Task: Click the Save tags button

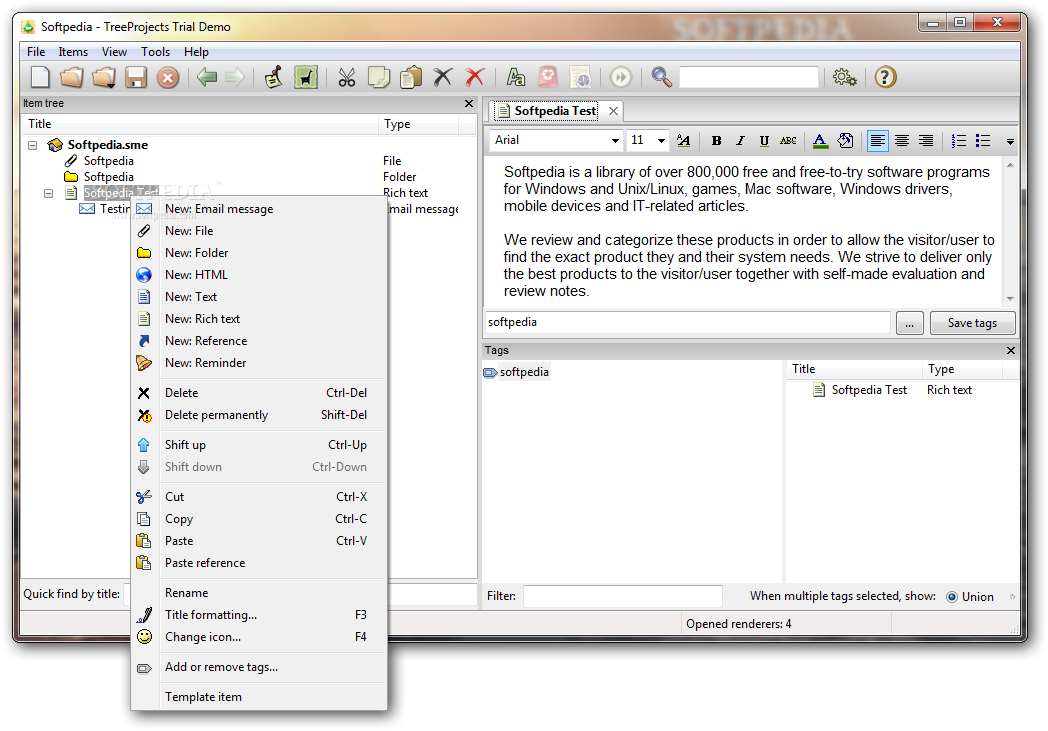Action: coord(972,323)
